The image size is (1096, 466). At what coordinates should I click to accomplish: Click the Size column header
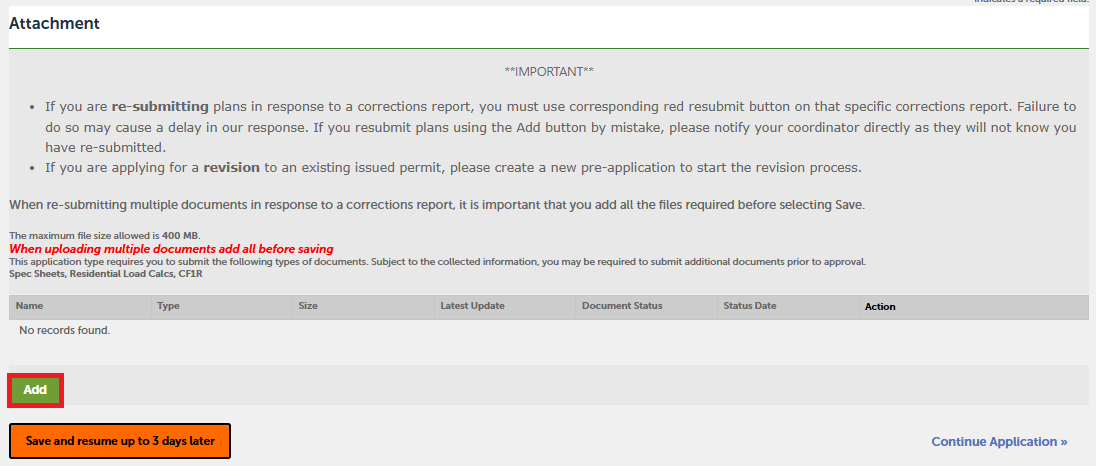point(308,306)
